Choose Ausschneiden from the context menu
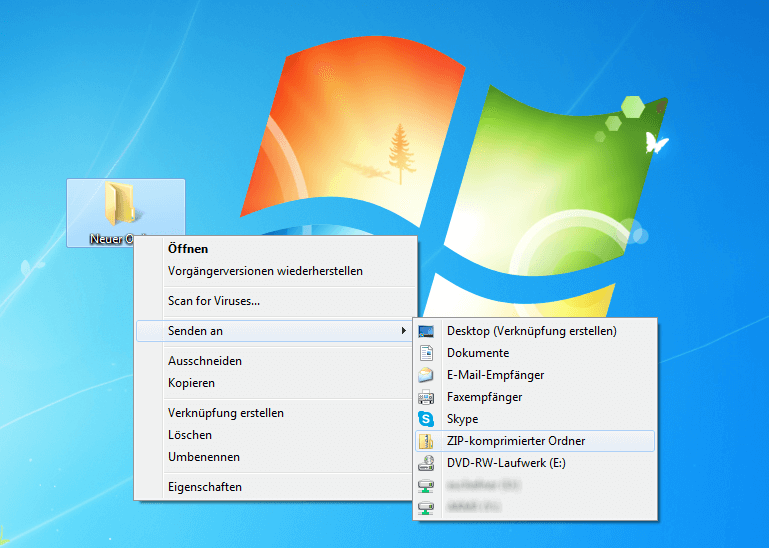Image resolution: width=769 pixels, height=548 pixels. (x=205, y=361)
